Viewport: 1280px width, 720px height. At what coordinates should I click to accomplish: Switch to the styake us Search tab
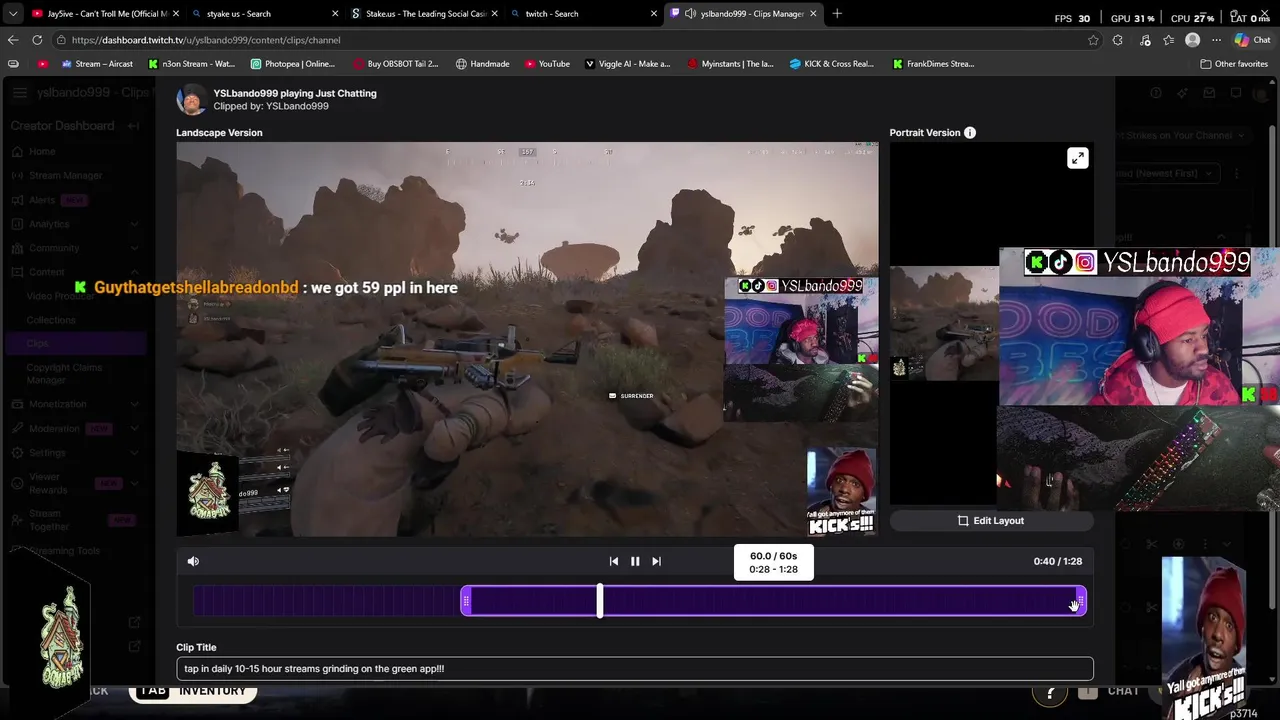click(264, 13)
